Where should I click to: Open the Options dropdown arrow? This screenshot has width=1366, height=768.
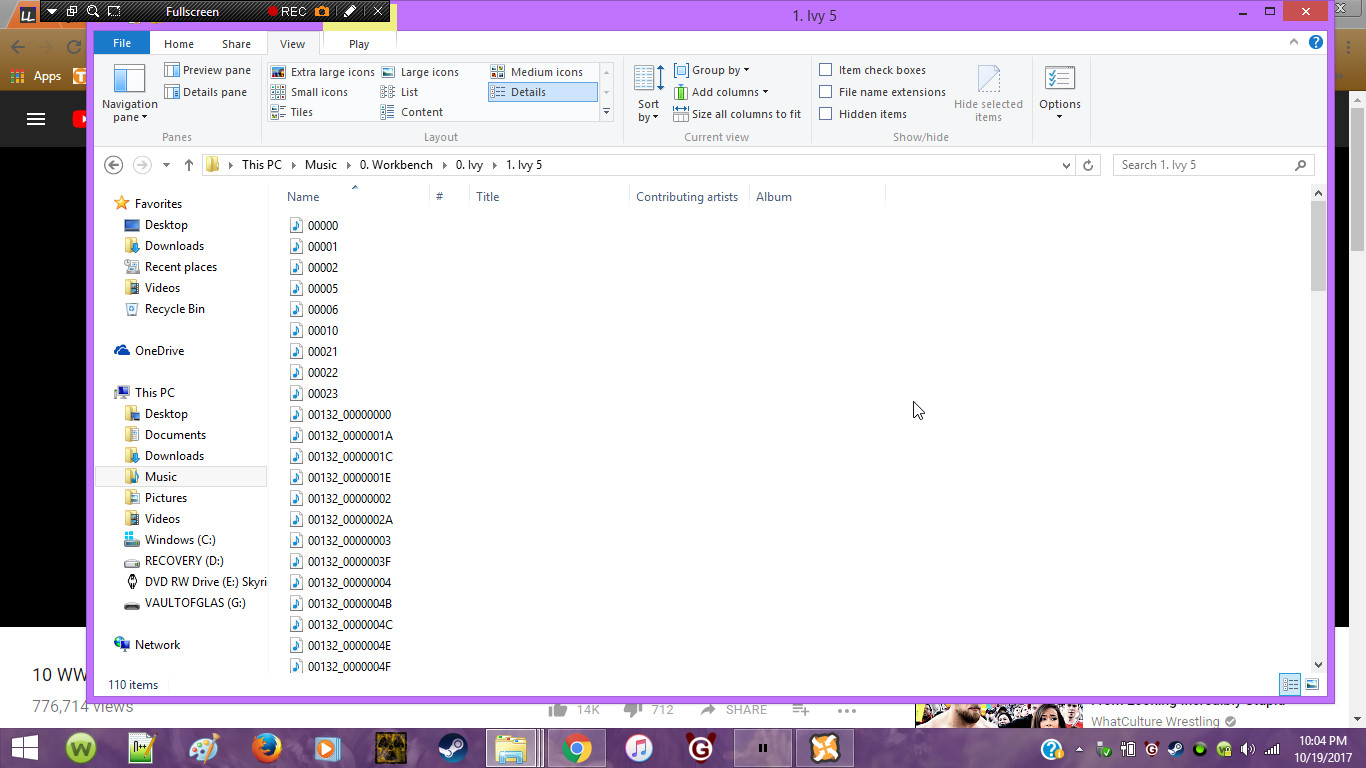pos(1060,117)
